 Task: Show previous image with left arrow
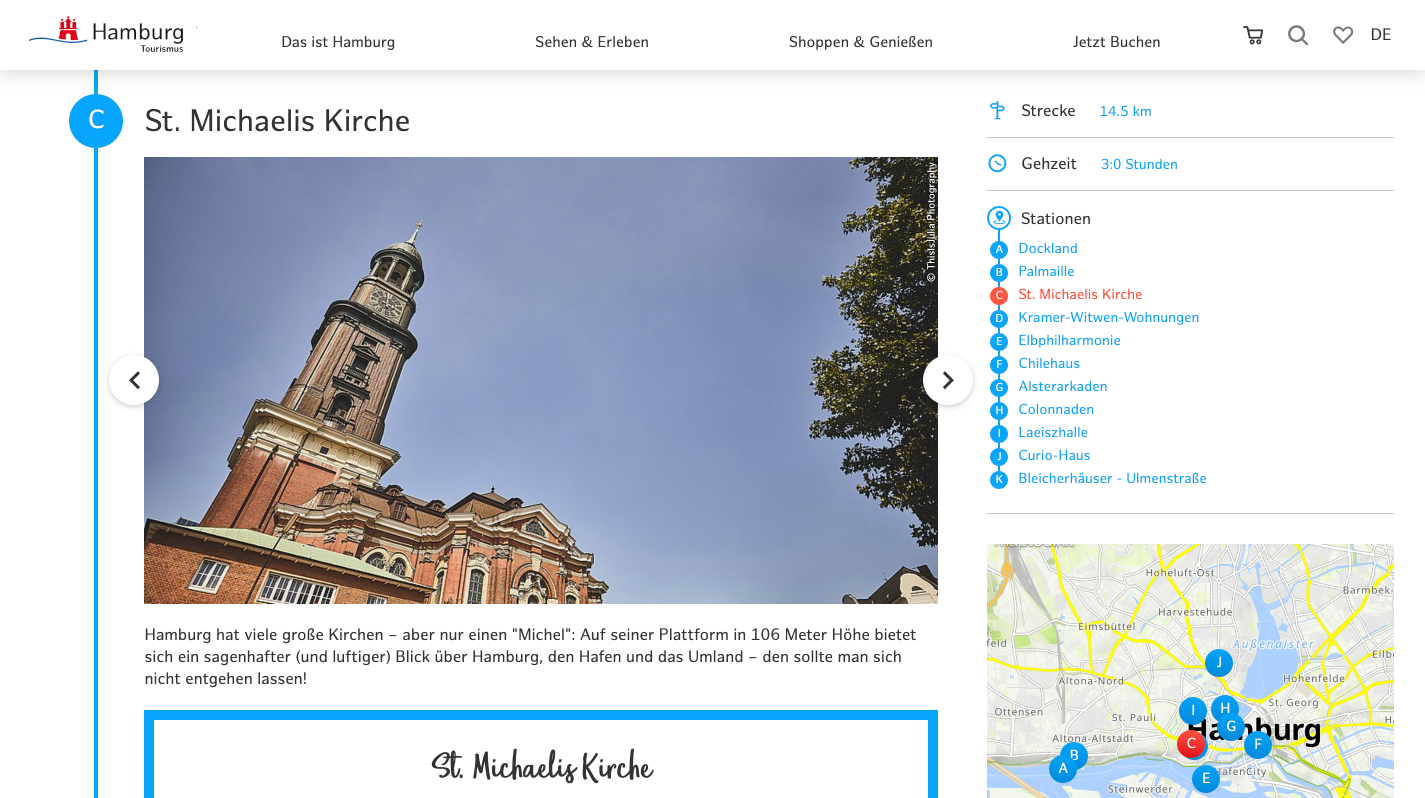(x=134, y=380)
